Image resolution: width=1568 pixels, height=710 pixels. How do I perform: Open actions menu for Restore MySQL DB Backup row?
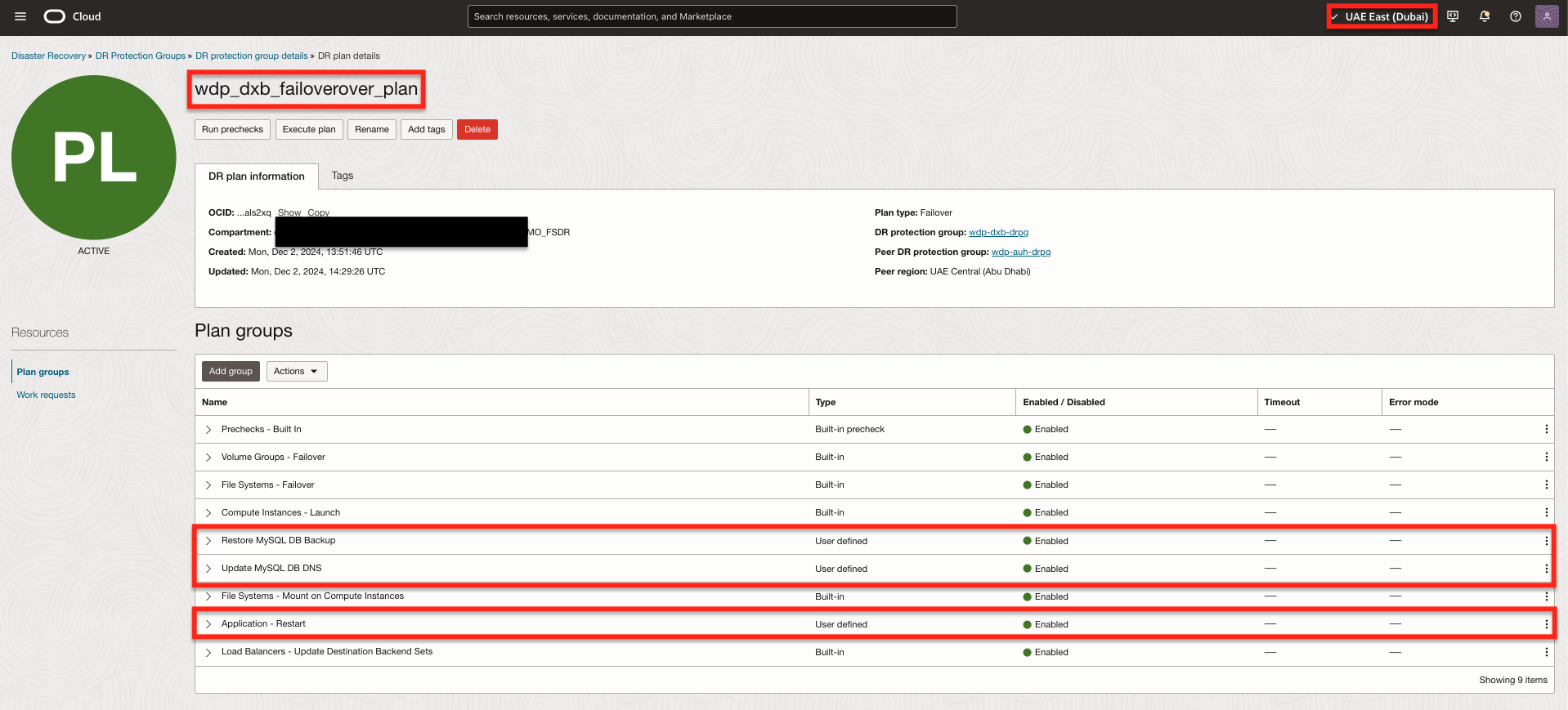pos(1546,541)
